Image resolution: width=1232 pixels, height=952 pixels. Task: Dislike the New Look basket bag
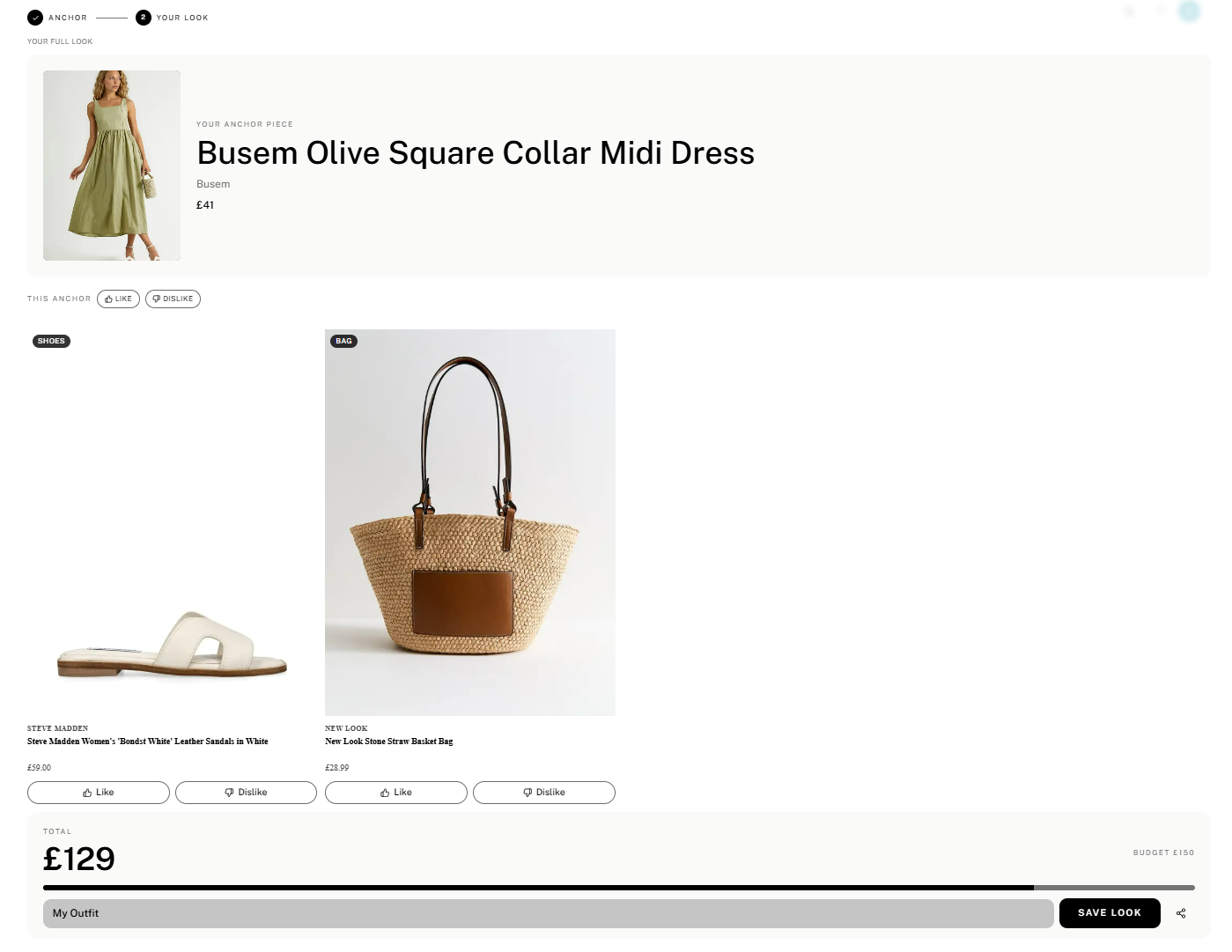pyautogui.click(x=544, y=793)
